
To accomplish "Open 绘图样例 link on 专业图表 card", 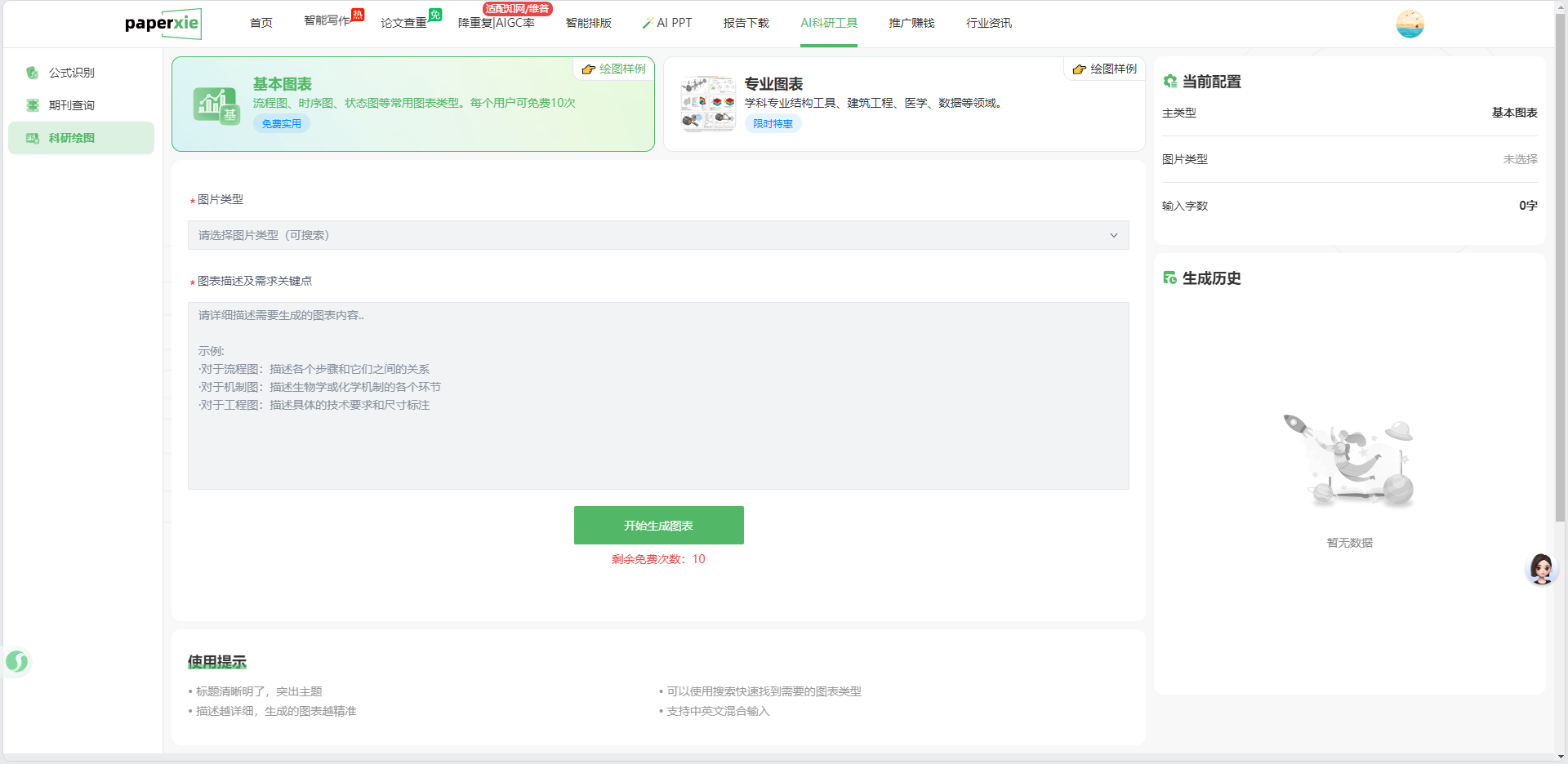I will [1105, 69].
